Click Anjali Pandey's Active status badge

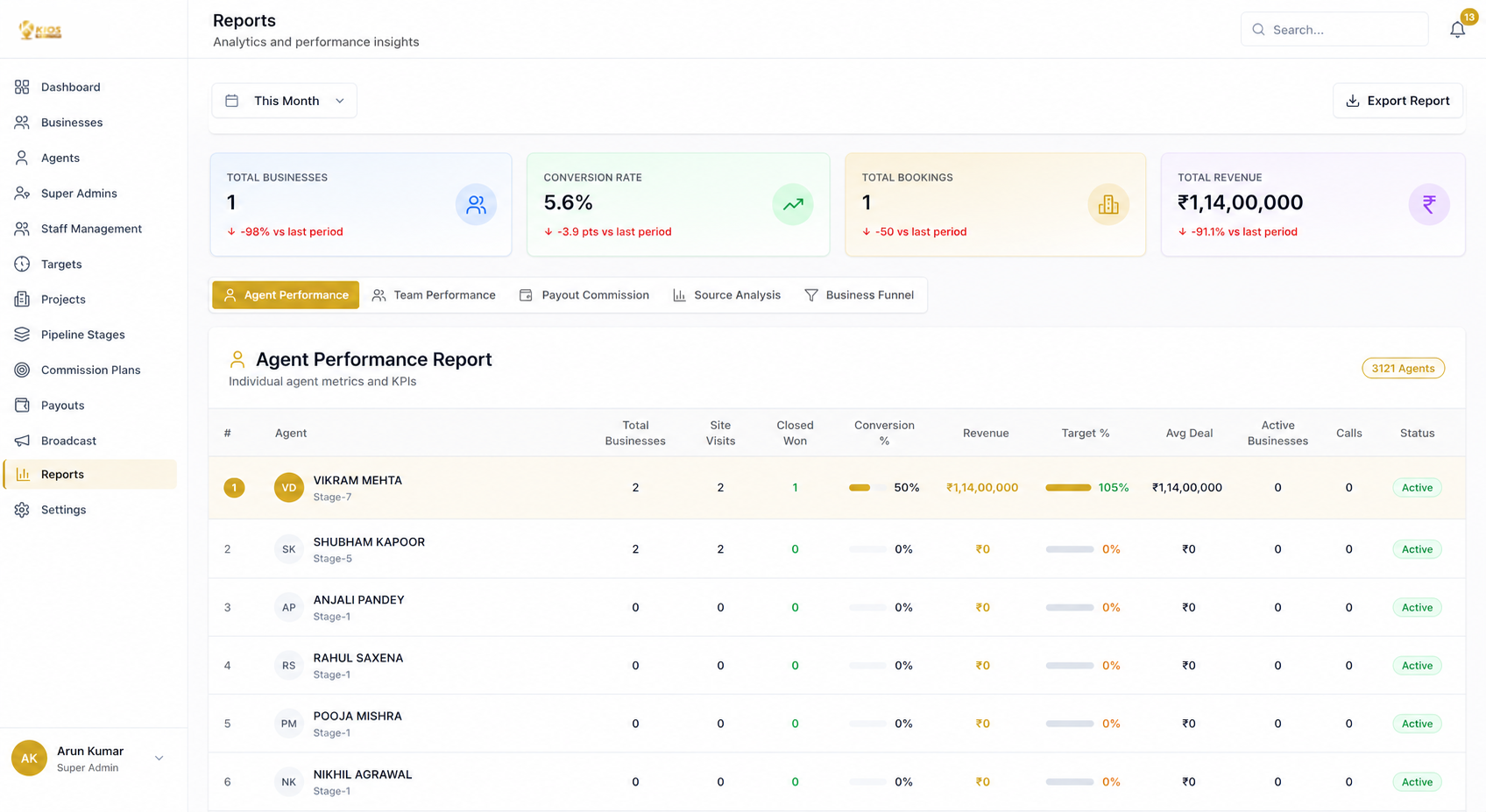1417,607
